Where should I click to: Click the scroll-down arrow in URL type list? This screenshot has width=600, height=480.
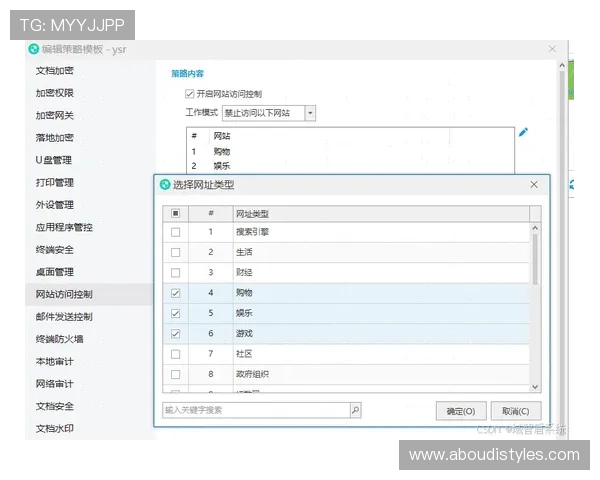535,387
